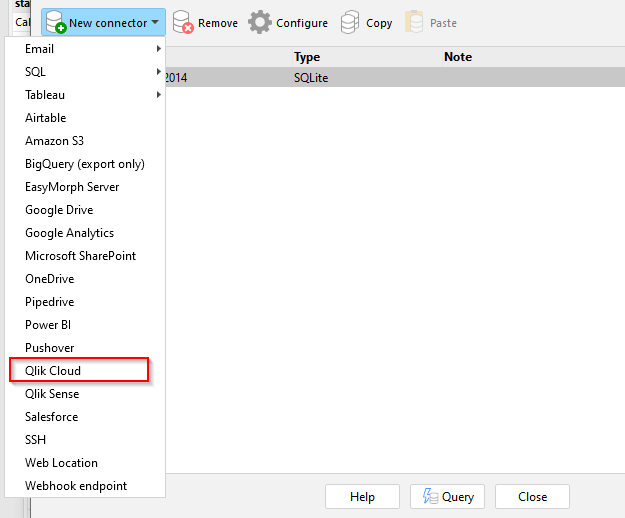
Task: Expand the Tableau submenu
Action: [85, 95]
